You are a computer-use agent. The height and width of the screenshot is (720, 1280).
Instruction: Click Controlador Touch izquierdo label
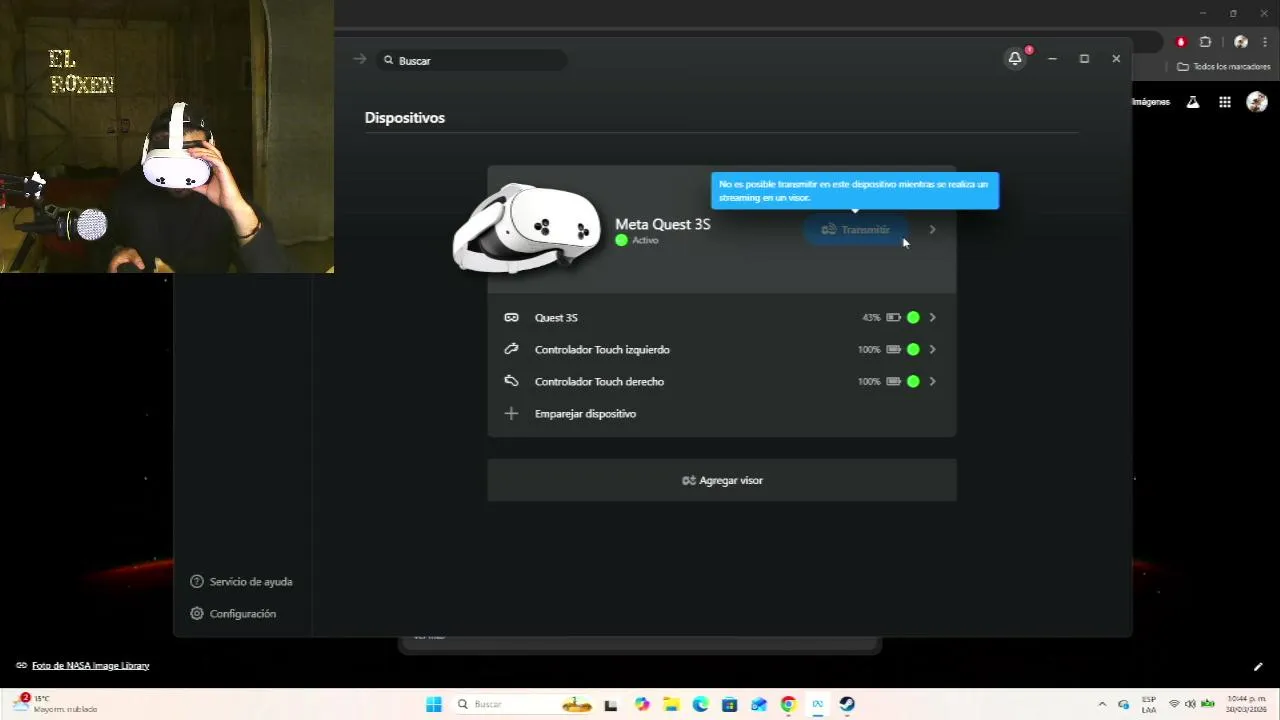tap(602, 349)
